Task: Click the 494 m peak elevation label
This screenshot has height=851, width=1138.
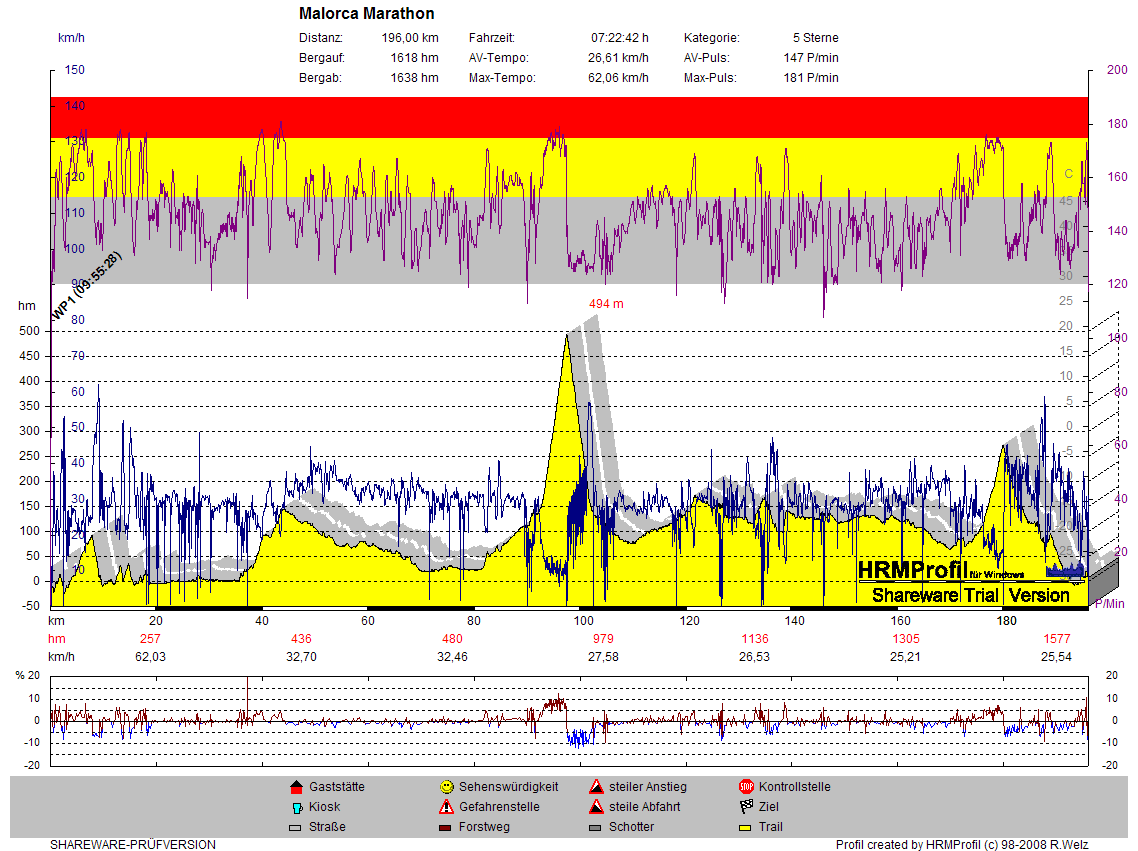Action: (x=605, y=303)
